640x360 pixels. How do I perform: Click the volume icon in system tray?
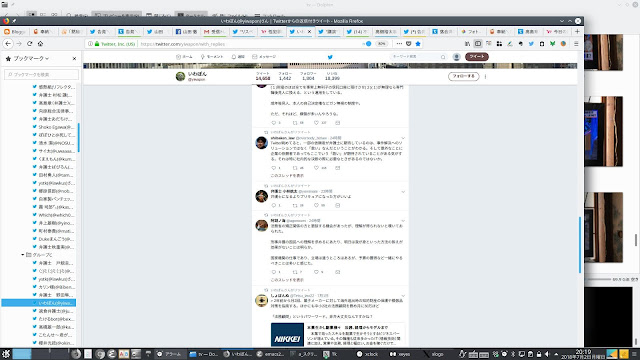point(547,354)
